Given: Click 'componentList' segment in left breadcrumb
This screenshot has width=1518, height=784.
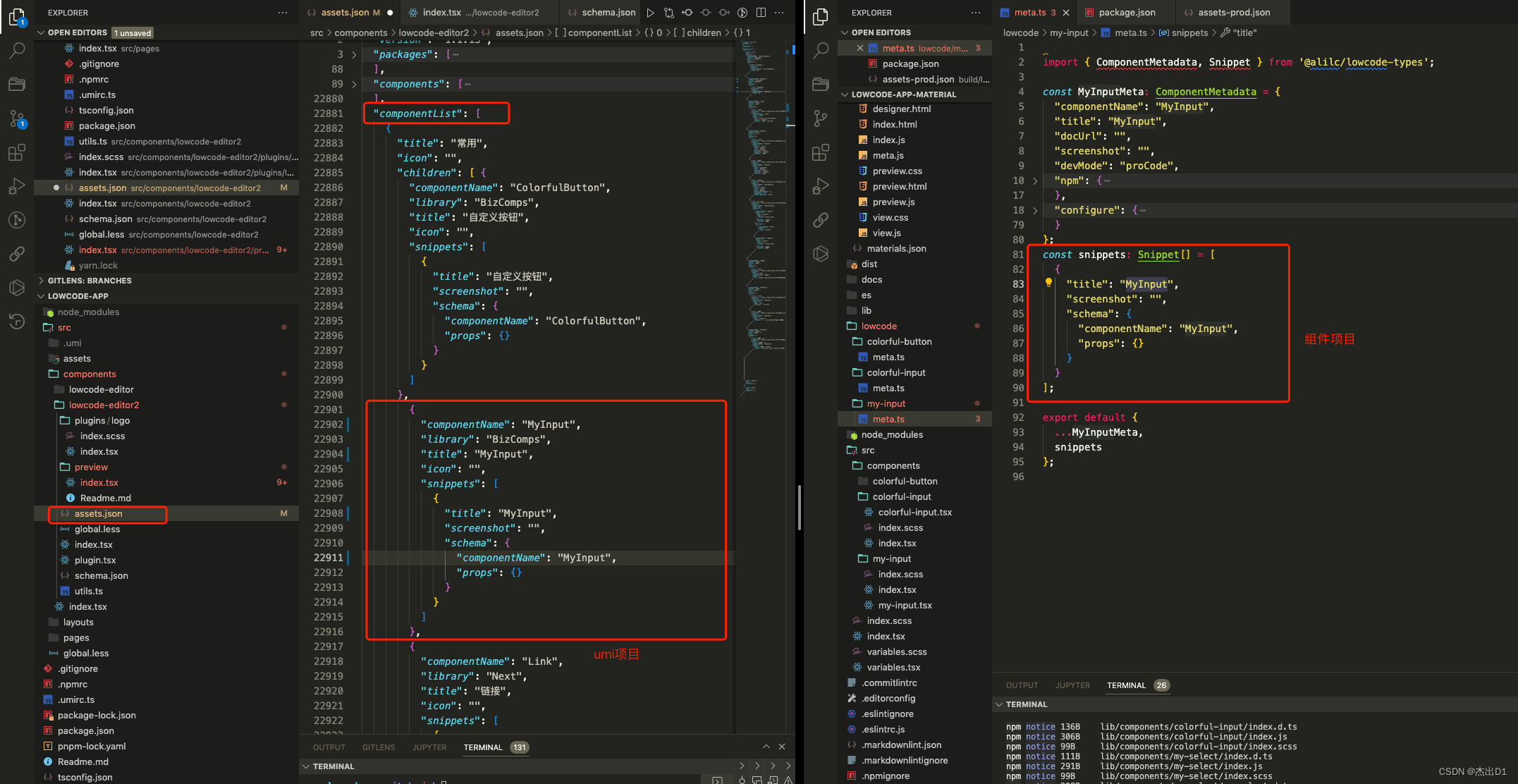Looking at the screenshot, I should click(x=600, y=32).
